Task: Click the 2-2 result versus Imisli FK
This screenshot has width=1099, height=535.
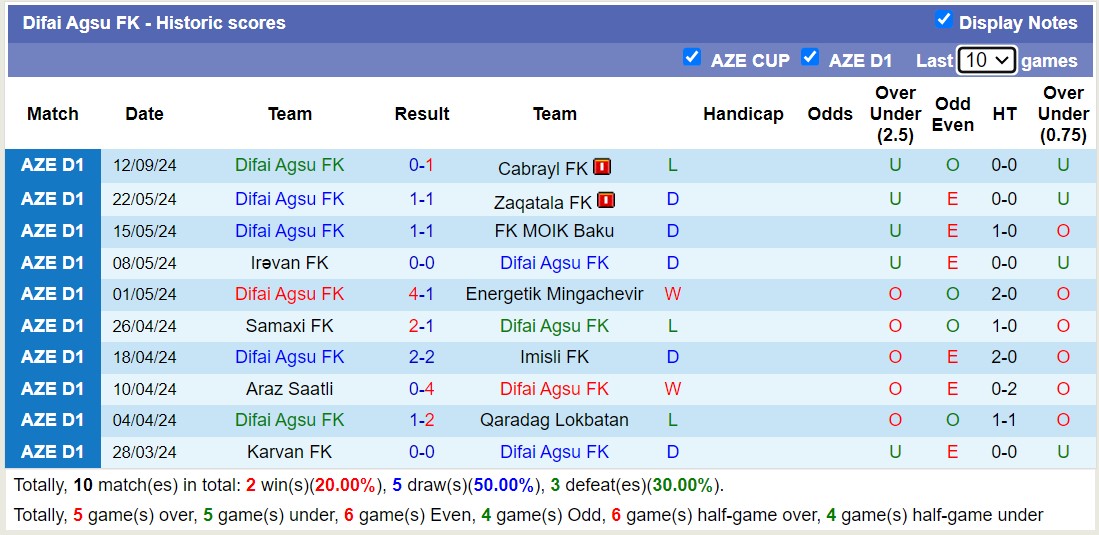Action: click(421, 357)
